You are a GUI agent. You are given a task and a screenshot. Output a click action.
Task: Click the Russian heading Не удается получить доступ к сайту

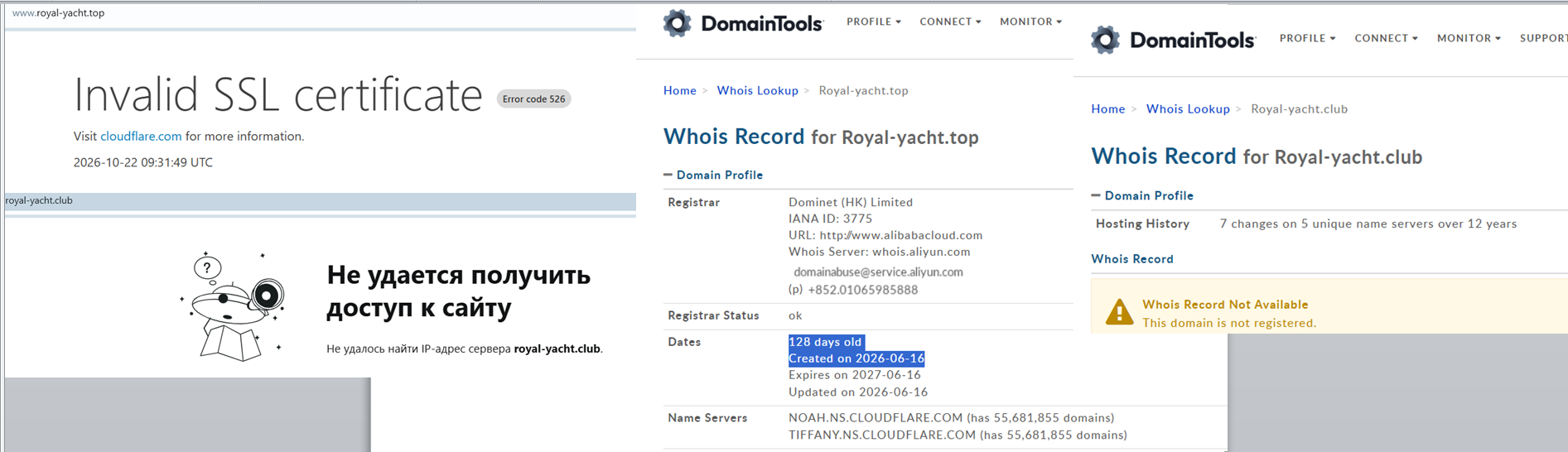tap(458, 291)
